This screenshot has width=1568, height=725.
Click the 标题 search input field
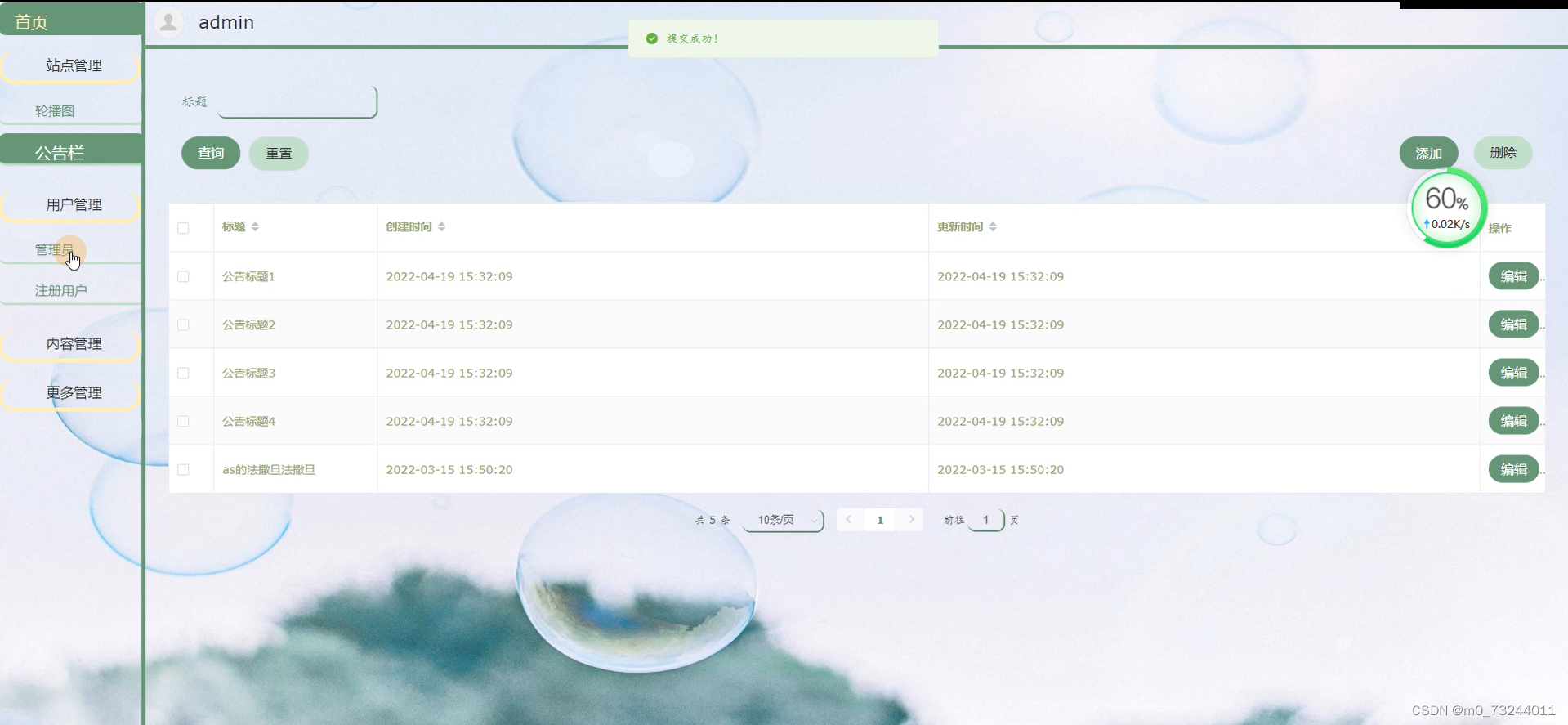click(x=297, y=102)
